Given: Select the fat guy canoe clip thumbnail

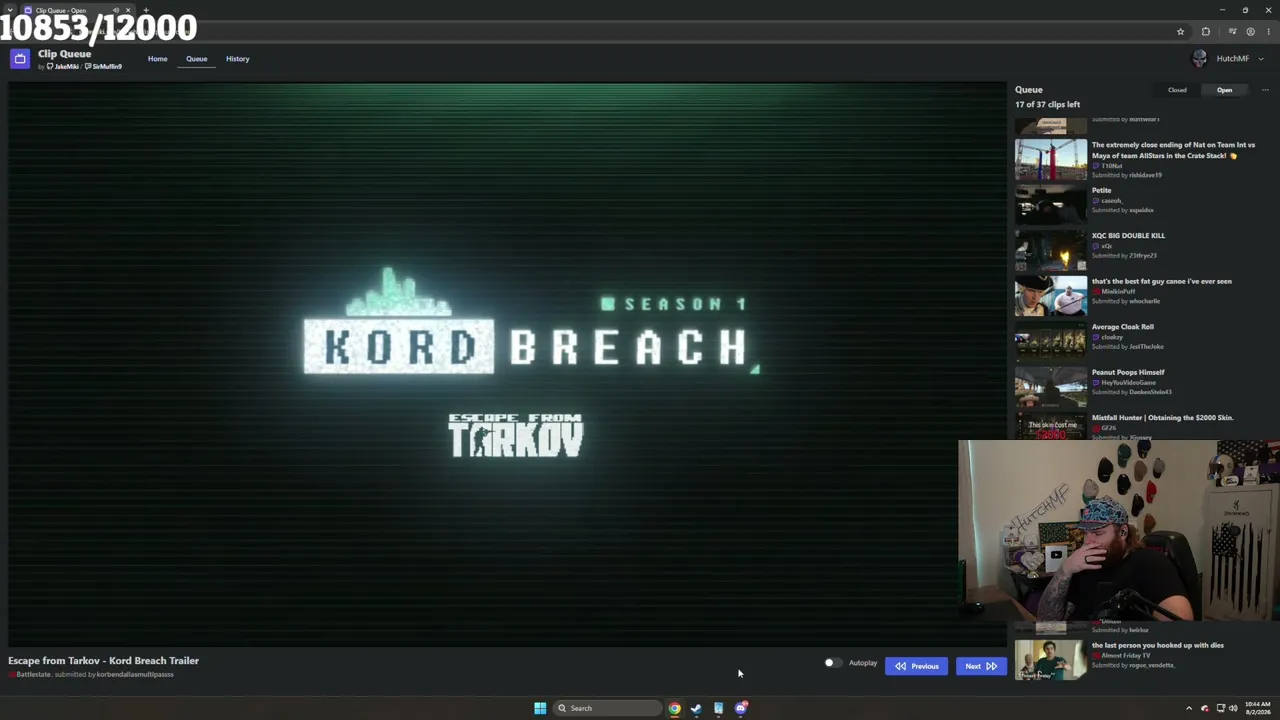Looking at the screenshot, I should click(1051, 297).
